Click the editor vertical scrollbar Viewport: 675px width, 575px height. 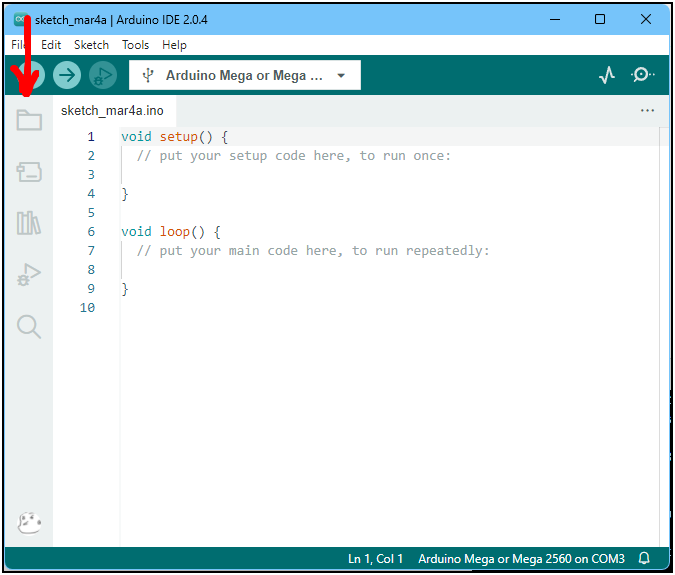[664, 336]
